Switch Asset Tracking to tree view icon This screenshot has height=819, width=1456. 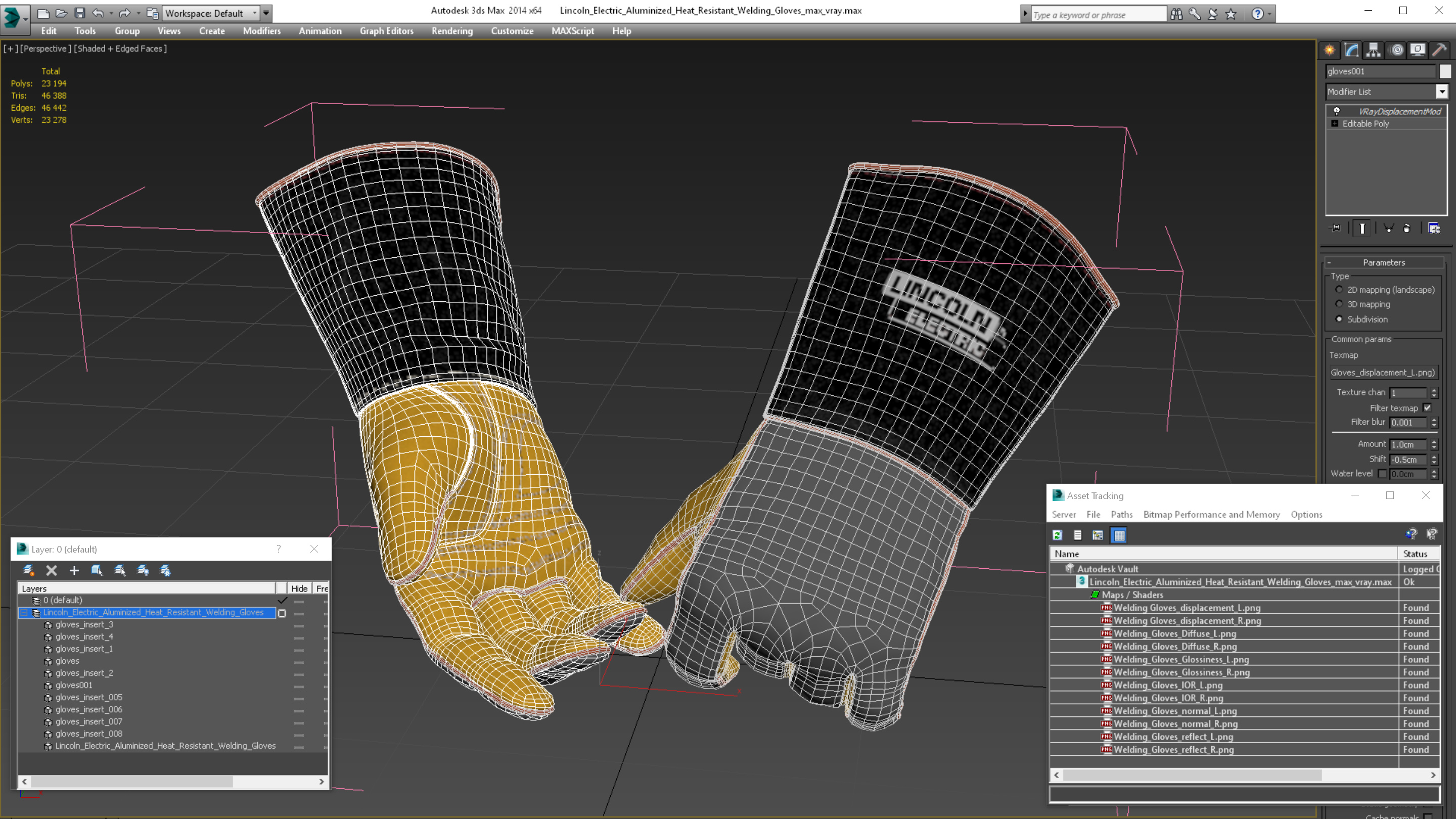pos(1098,535)
